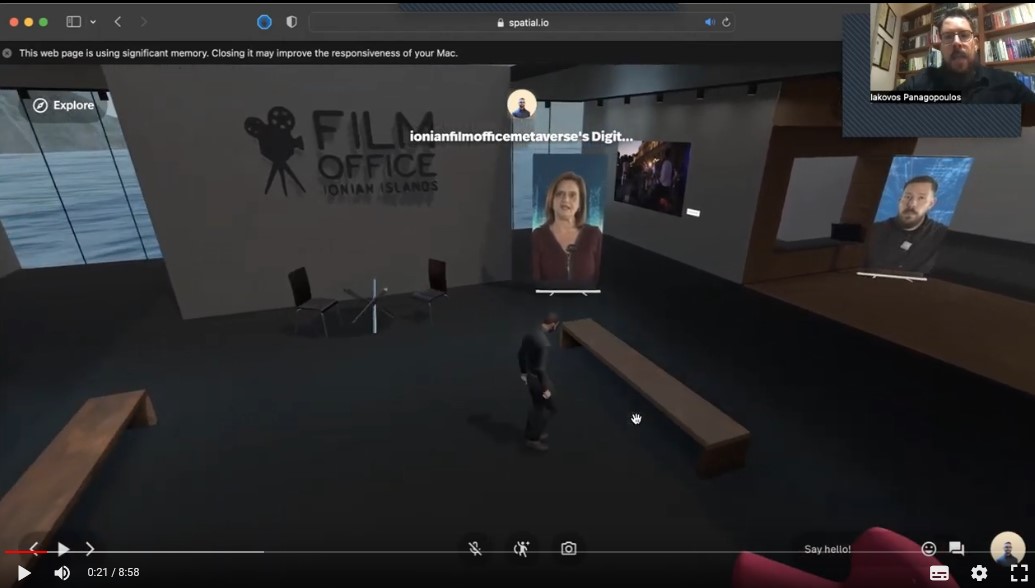
Task: Click the green fullscreen window button
Action: 44,22
